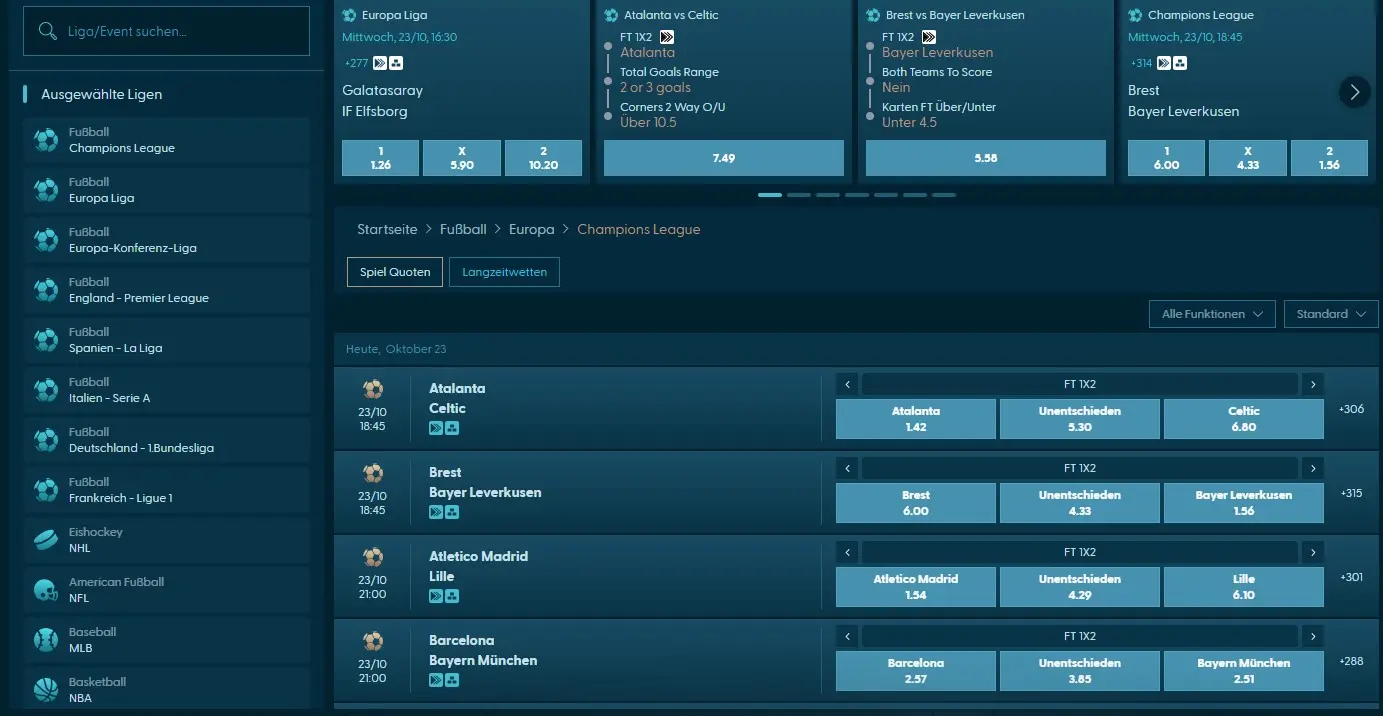Show previous market for Brest row
Image resolution: width=1383 pixels, height=716 pixels.
pyautogui.click(x=847, y=468)
